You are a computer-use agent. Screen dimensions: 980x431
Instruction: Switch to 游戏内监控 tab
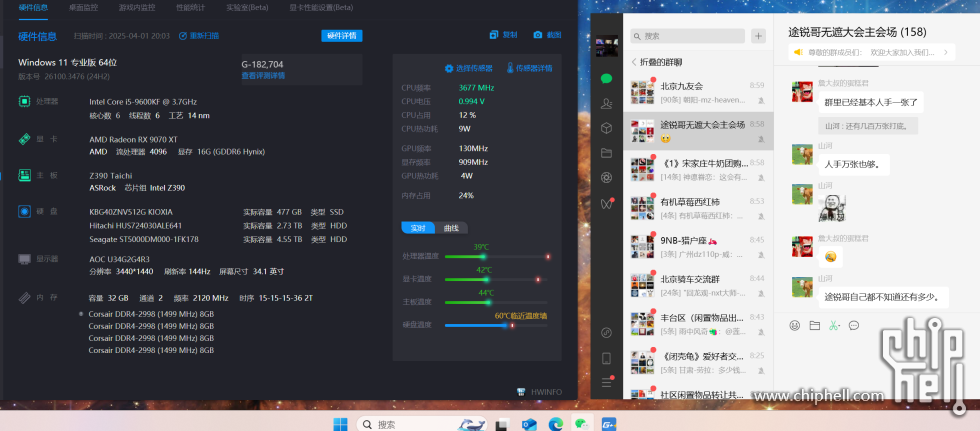[x=137, y=7]
